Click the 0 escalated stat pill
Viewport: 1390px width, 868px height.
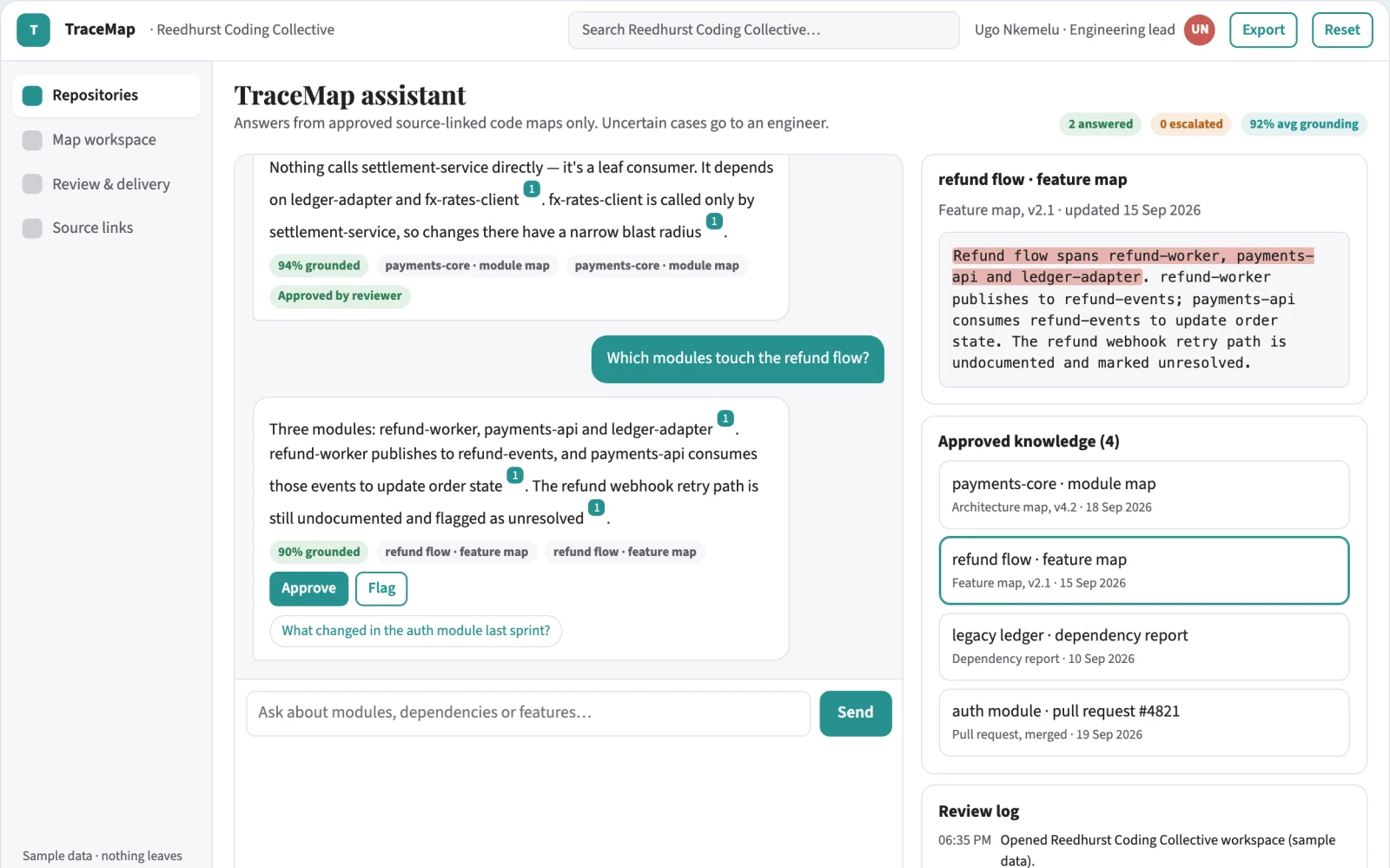click(1191, 124)
